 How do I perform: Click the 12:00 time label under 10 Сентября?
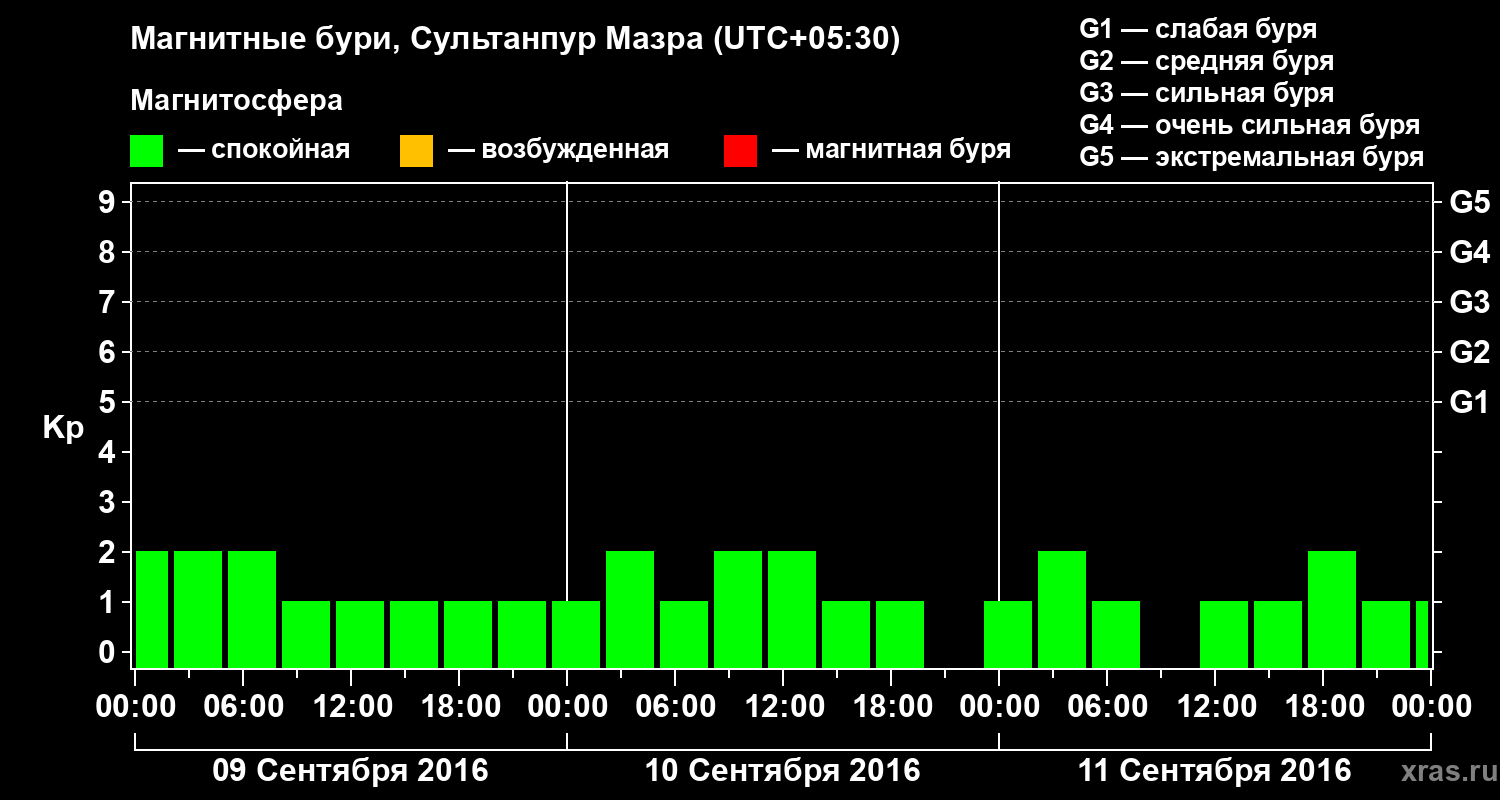click(784, 706)
